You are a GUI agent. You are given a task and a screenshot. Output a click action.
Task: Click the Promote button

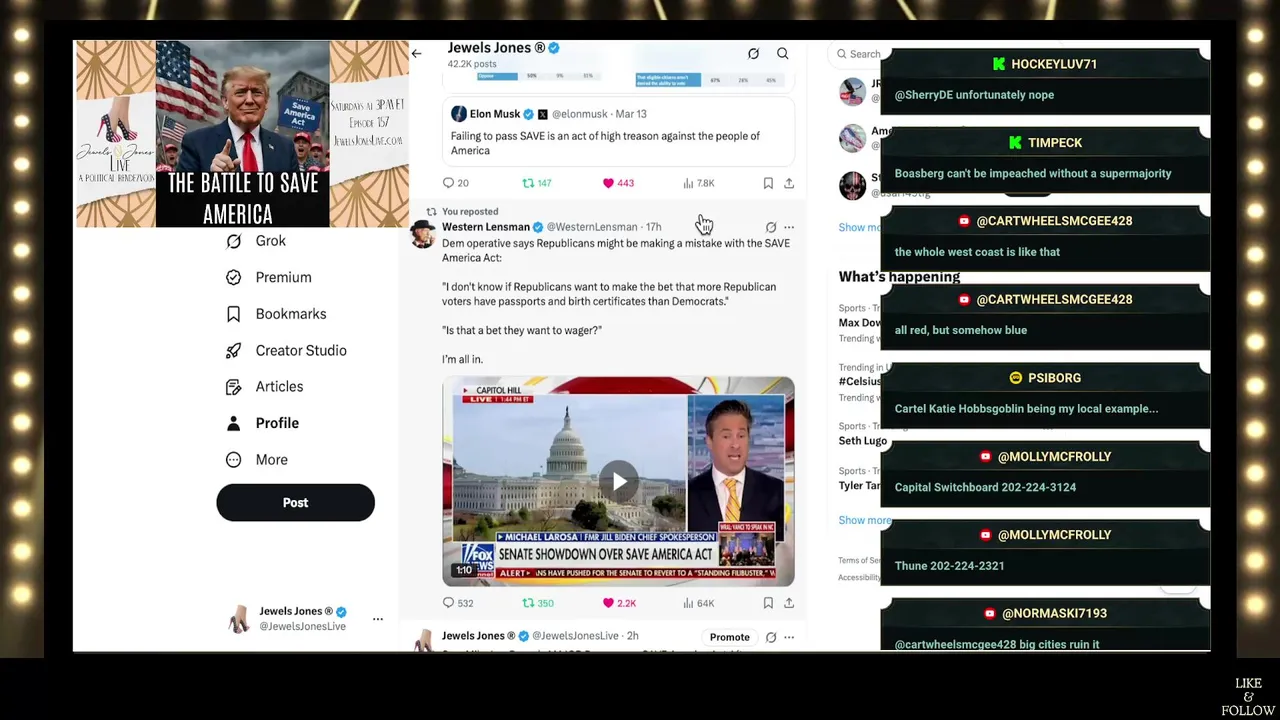pyautogui.click(x=730, y=637)
